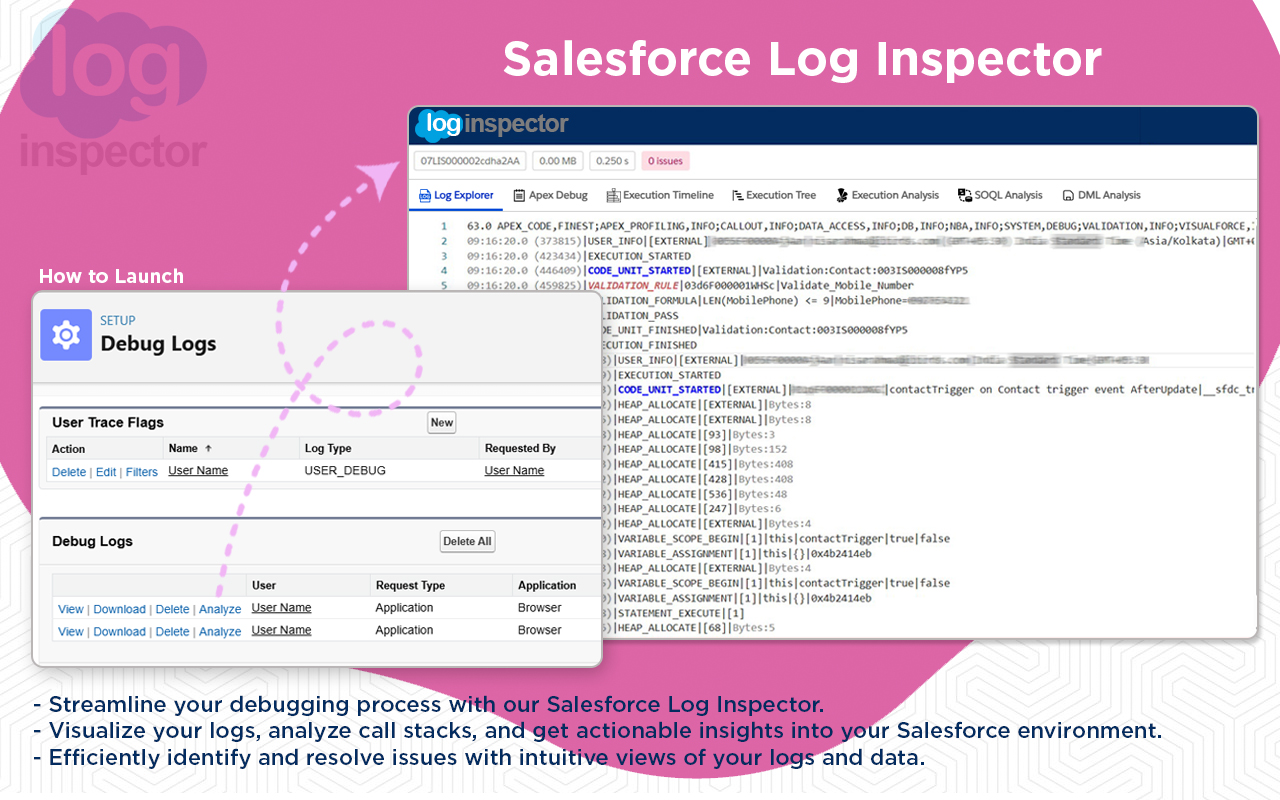Click the HEAP_ALLOCATE [536] Bytes:48 line
The width and height of the screenshot is (1280, 800).
tap(695, 494)
